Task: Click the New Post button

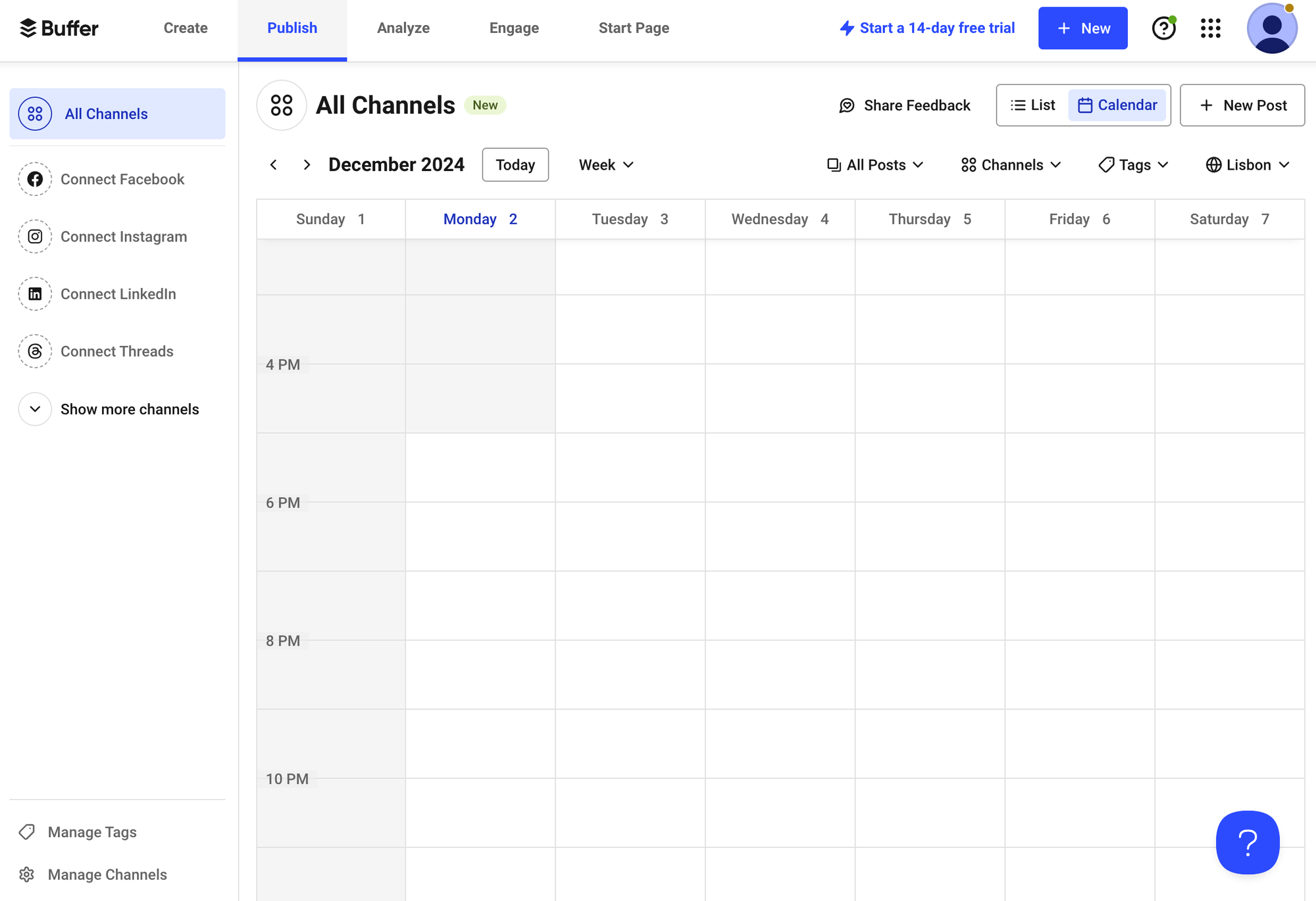Action: (1242, 105)
